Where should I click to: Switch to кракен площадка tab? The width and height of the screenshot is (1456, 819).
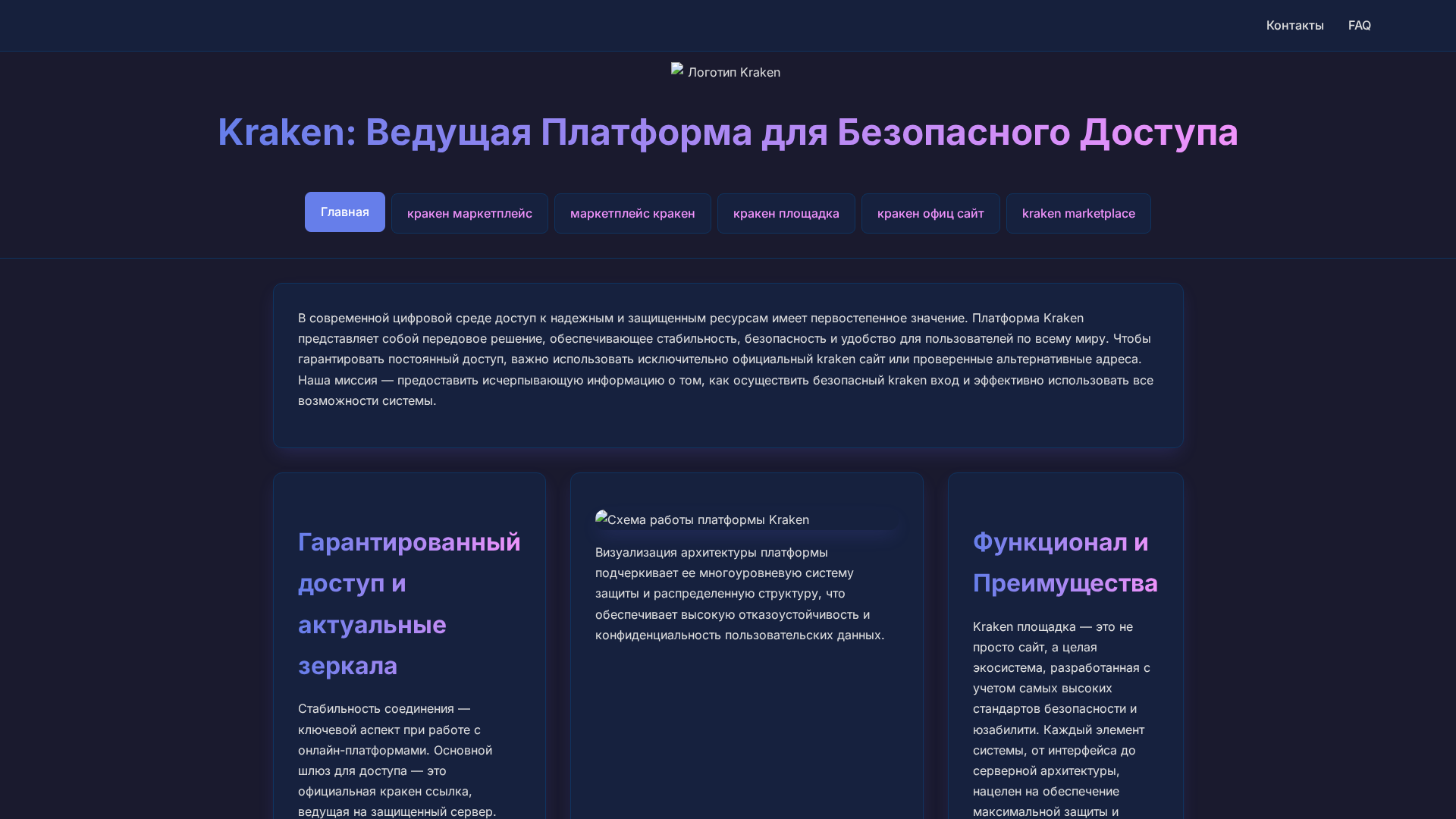[786, 213]
